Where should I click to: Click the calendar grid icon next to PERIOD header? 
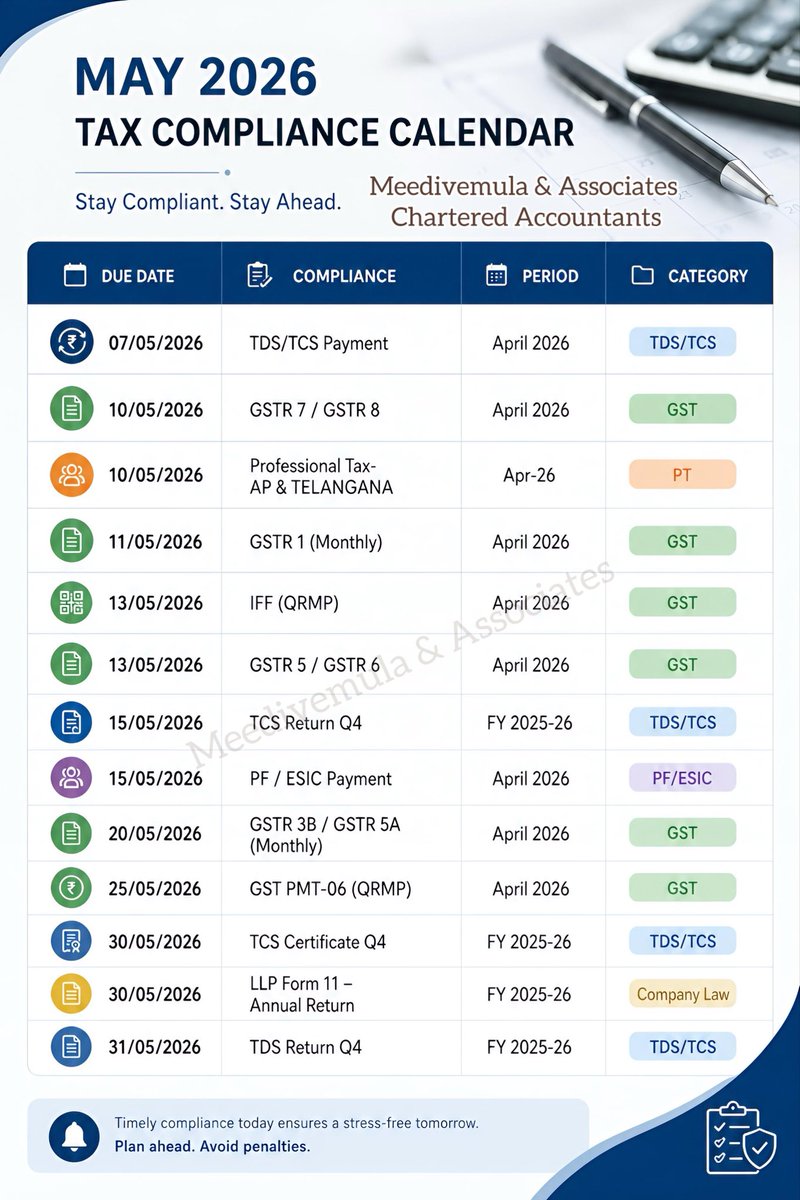point(496,276)
